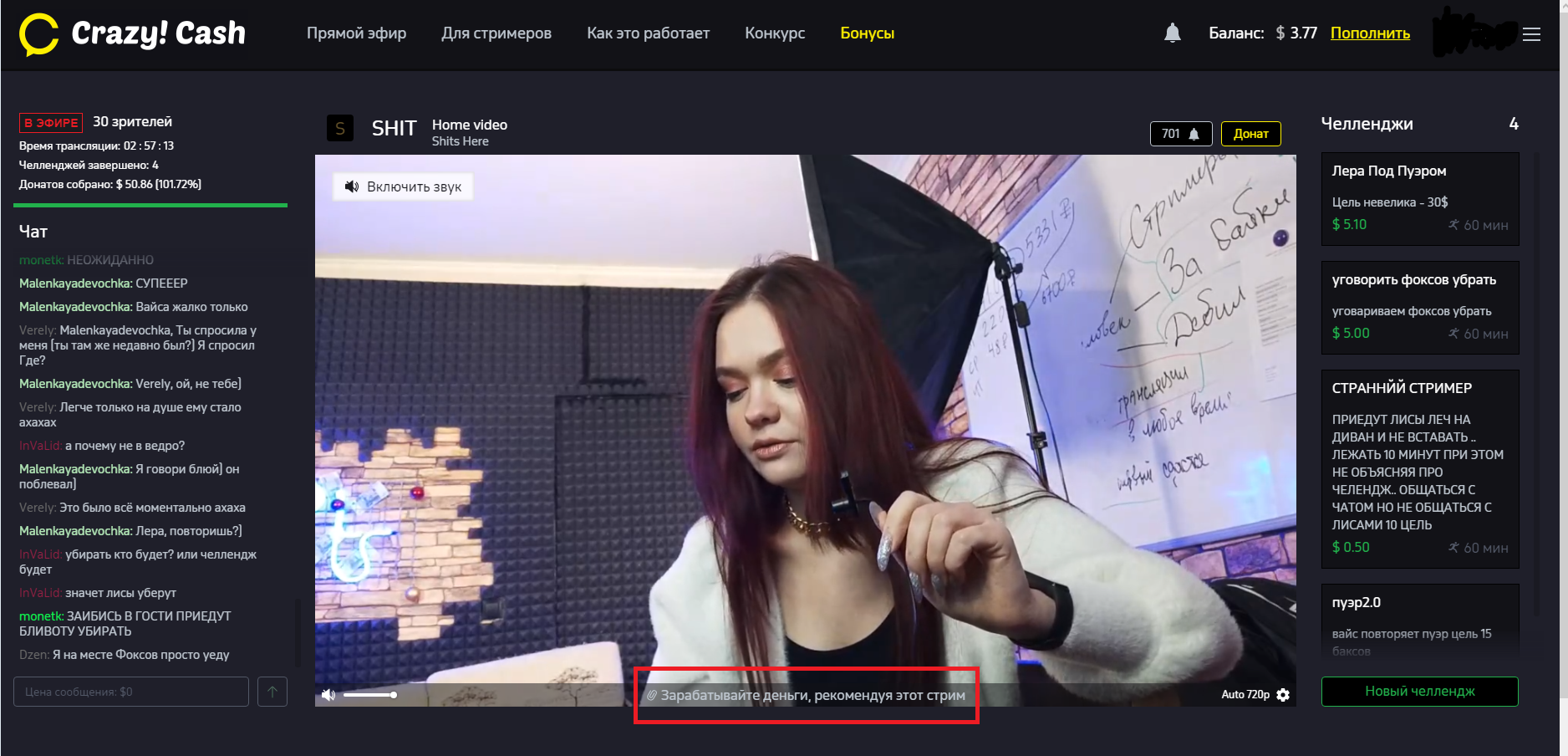This screenshot has height=756, width=1568.
Task: Open Для стримеров section
Action: [496, 33]
